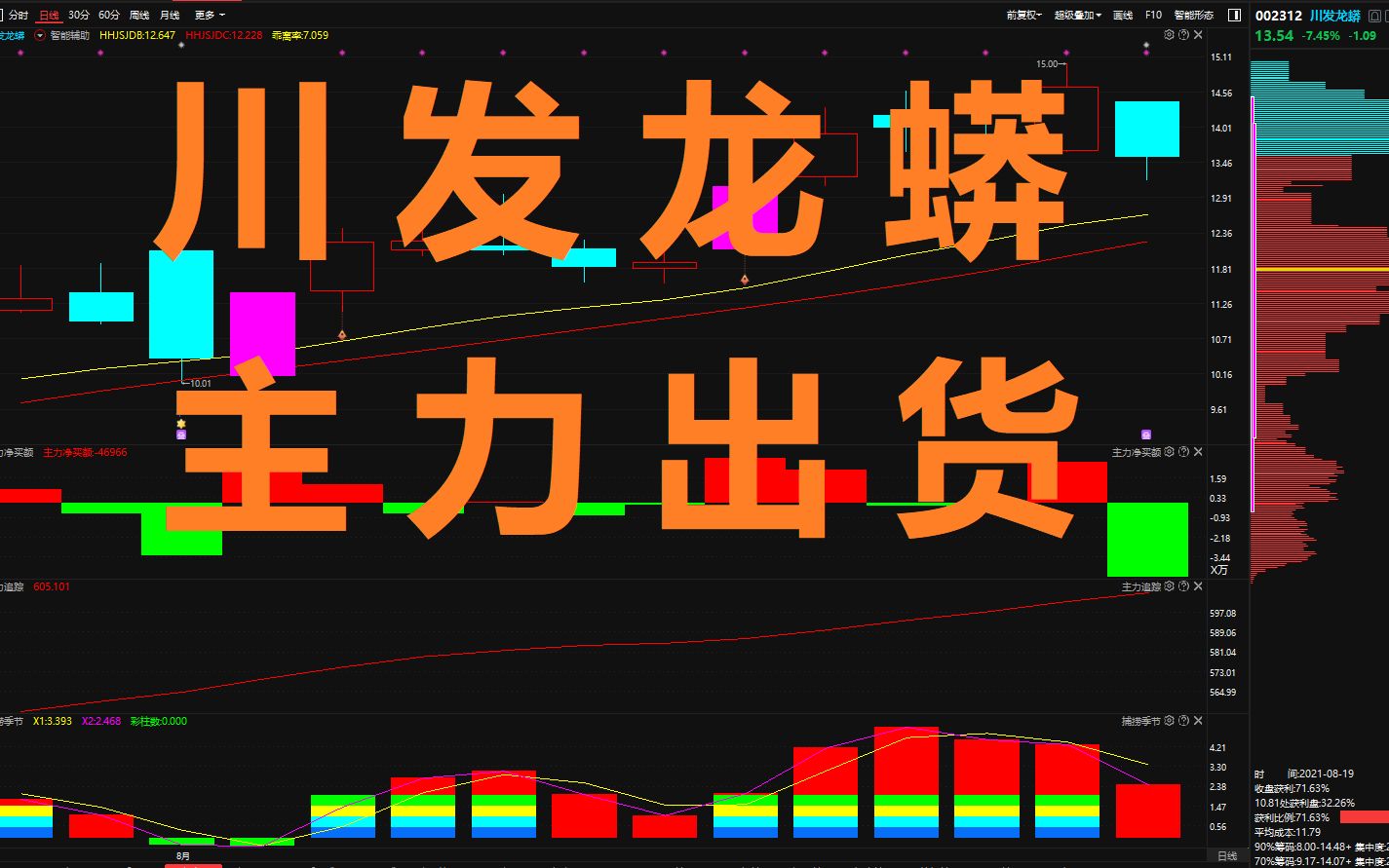The image size is (1389, 868).
Task: Toggle the right side panel layout icon
Action: (x=1234, y=15)
